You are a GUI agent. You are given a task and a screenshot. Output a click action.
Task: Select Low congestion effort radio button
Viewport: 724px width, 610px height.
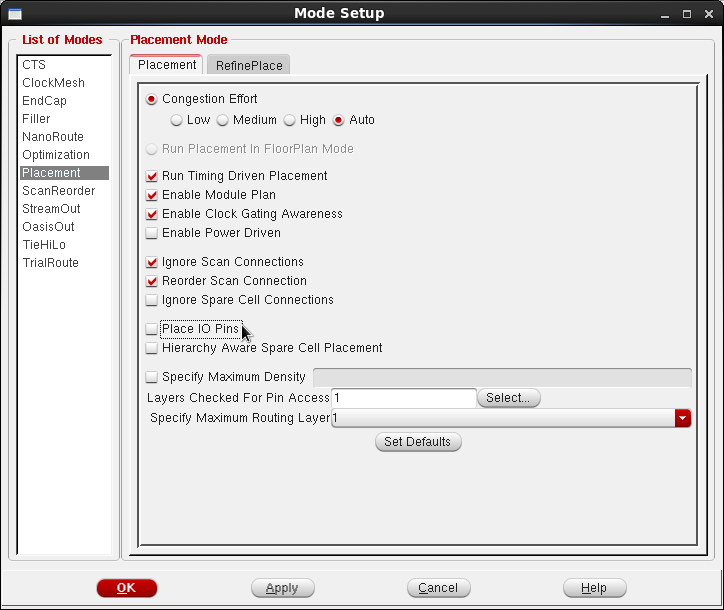click(x=177, y=120)
